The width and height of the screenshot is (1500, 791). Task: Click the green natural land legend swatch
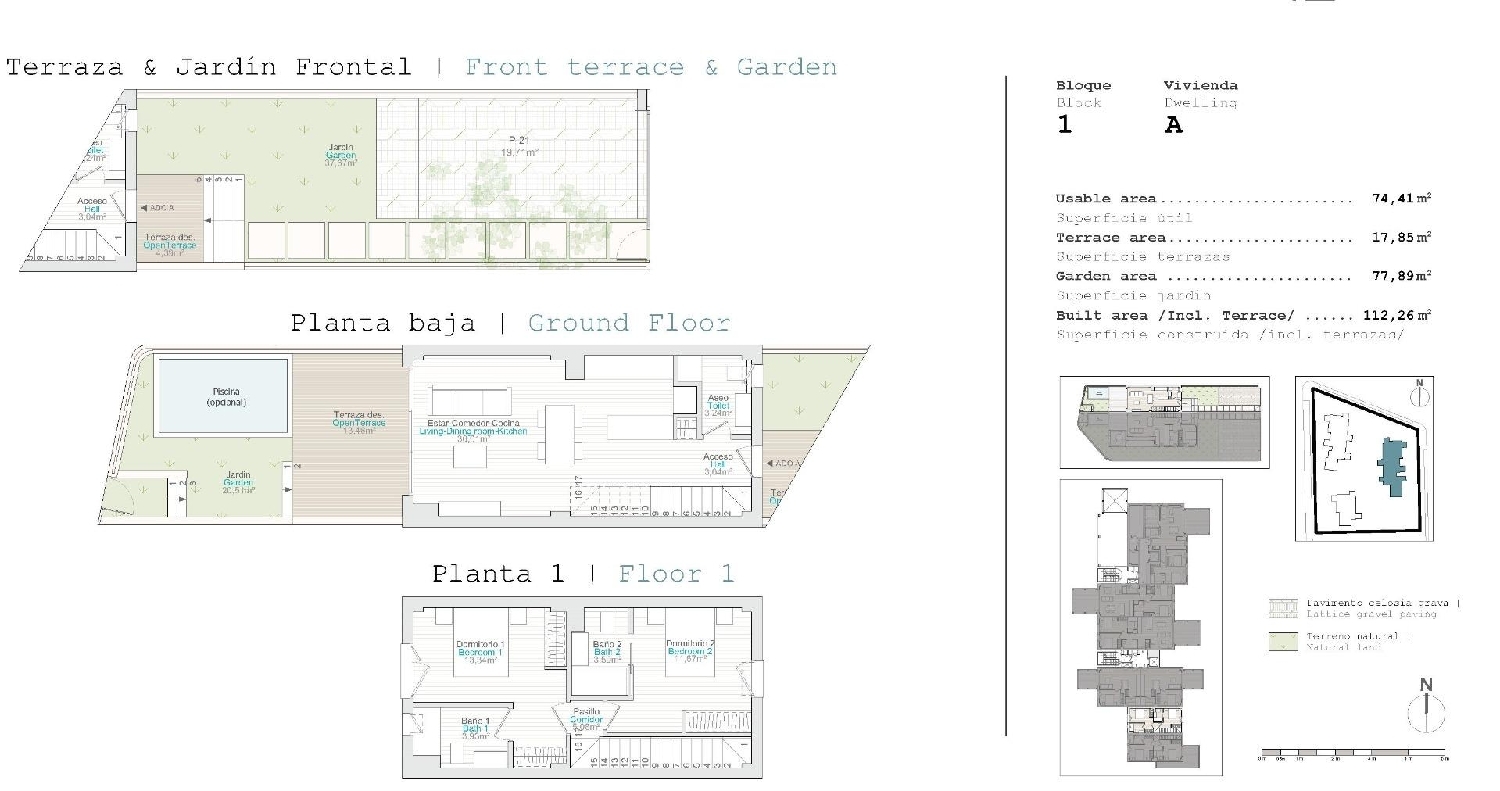tap(1282, 642)
